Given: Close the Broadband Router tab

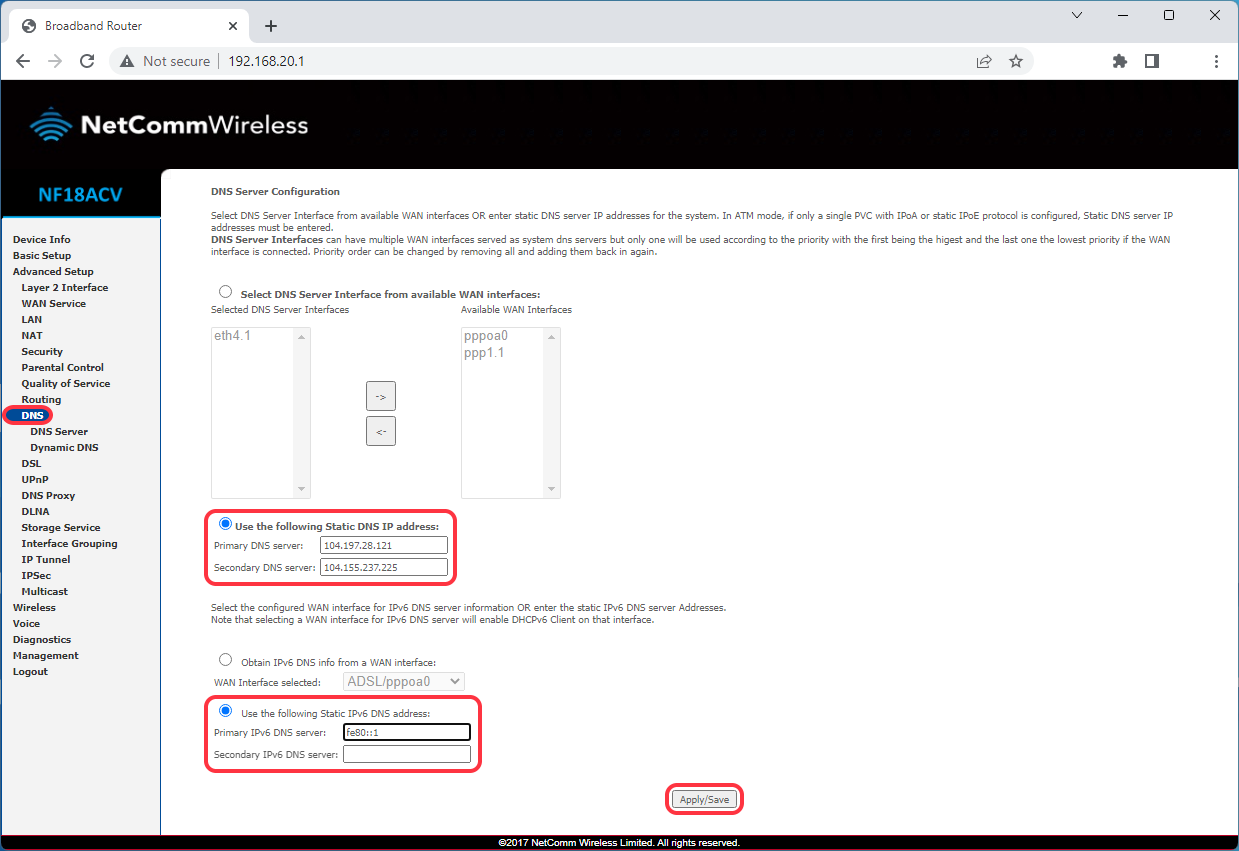Looking at the screenshot, I should tap(232, 26).
